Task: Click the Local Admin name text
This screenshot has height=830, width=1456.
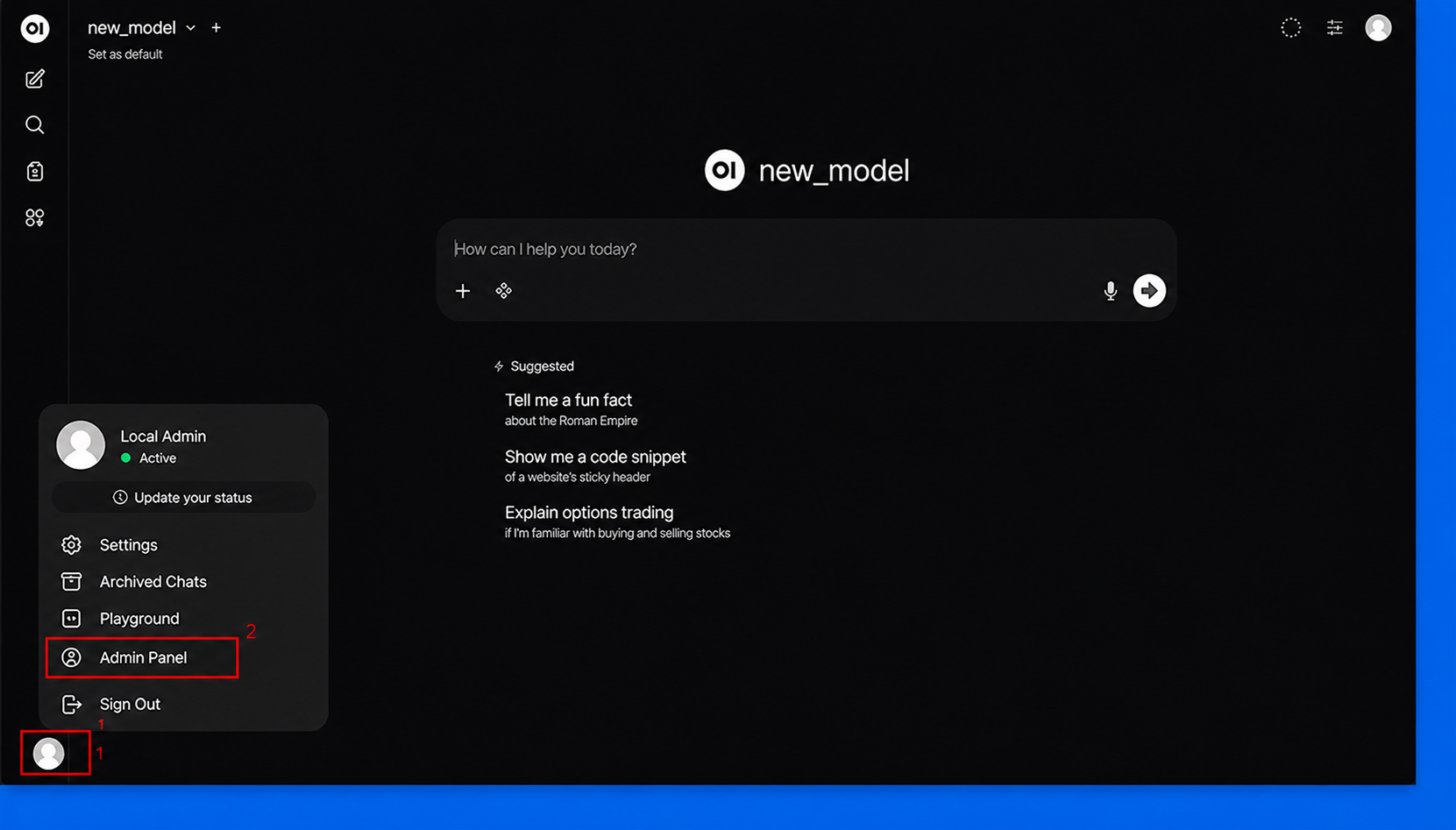Action: coord(163,436)
